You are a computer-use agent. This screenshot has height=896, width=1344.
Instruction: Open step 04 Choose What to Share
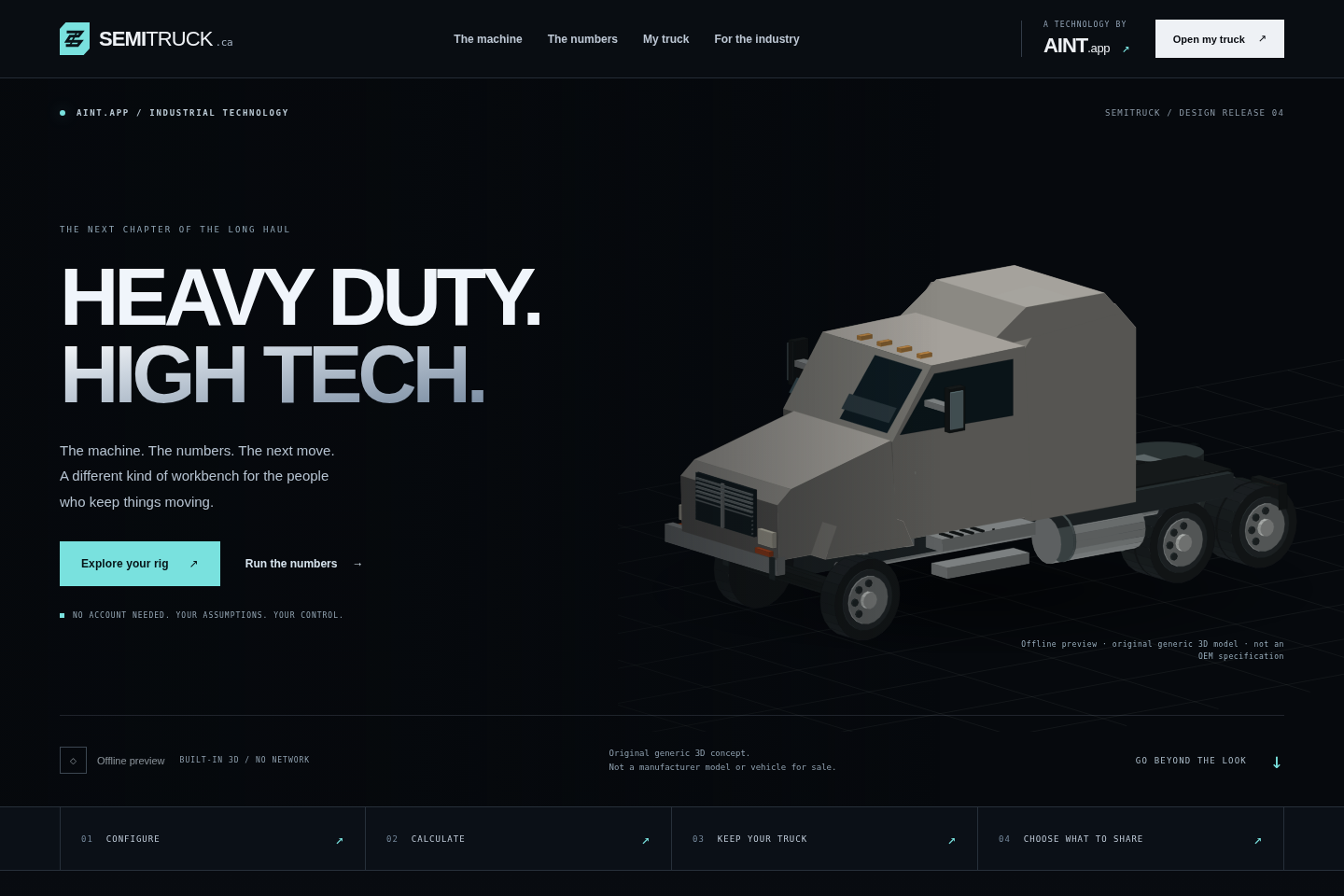(1130, 839)
